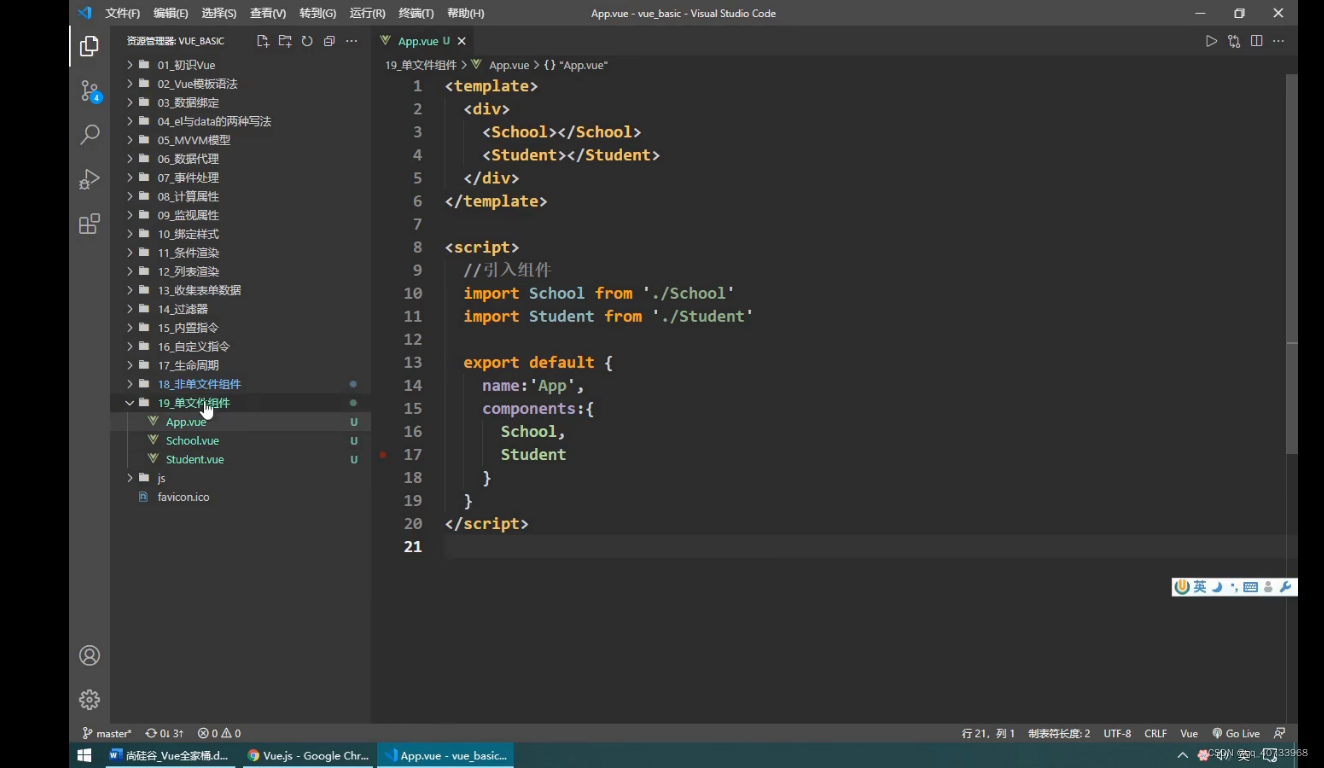
Task: Open changes compare icon in editor toolbar
Action: point(1234,41)
